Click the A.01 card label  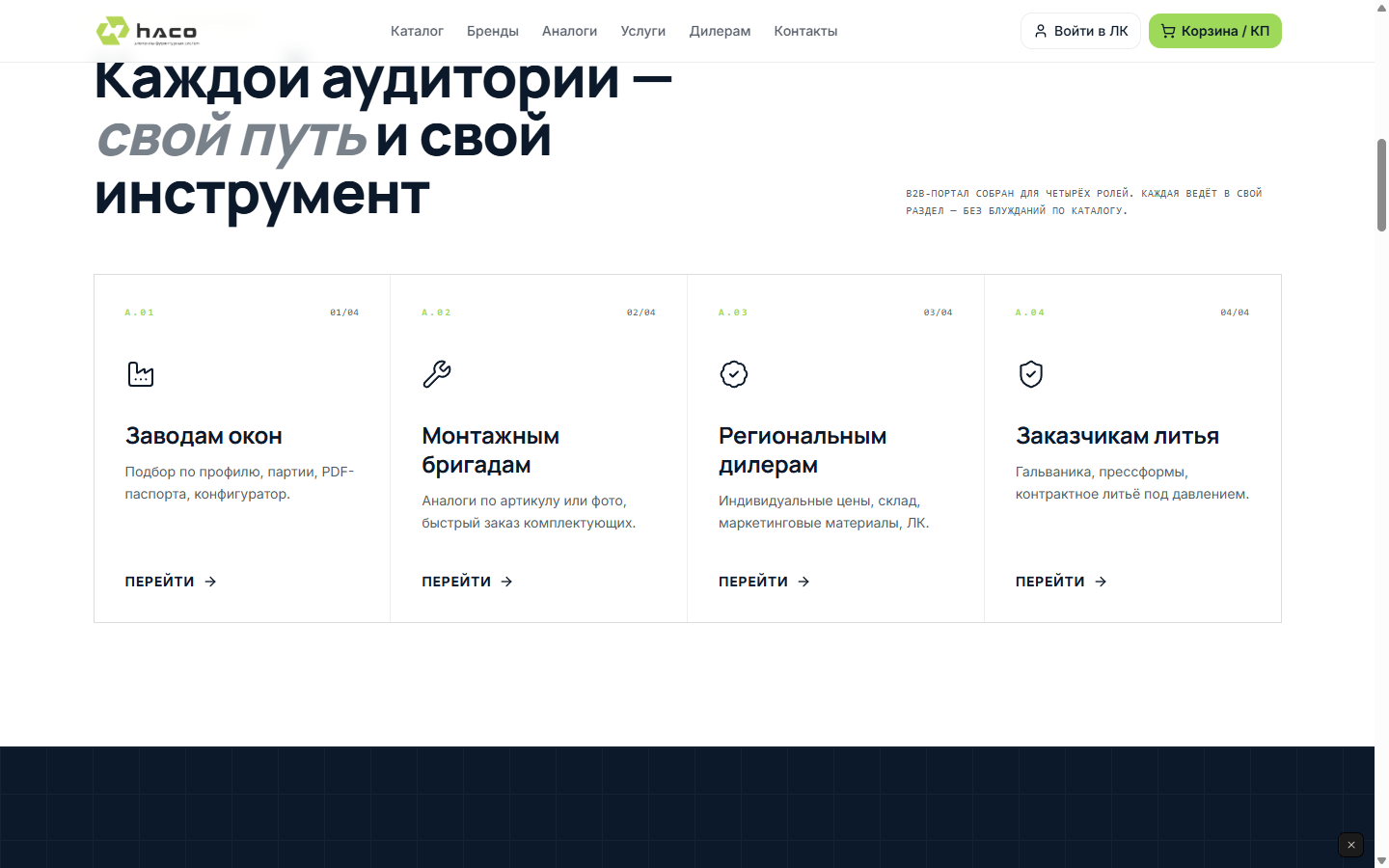139,312
